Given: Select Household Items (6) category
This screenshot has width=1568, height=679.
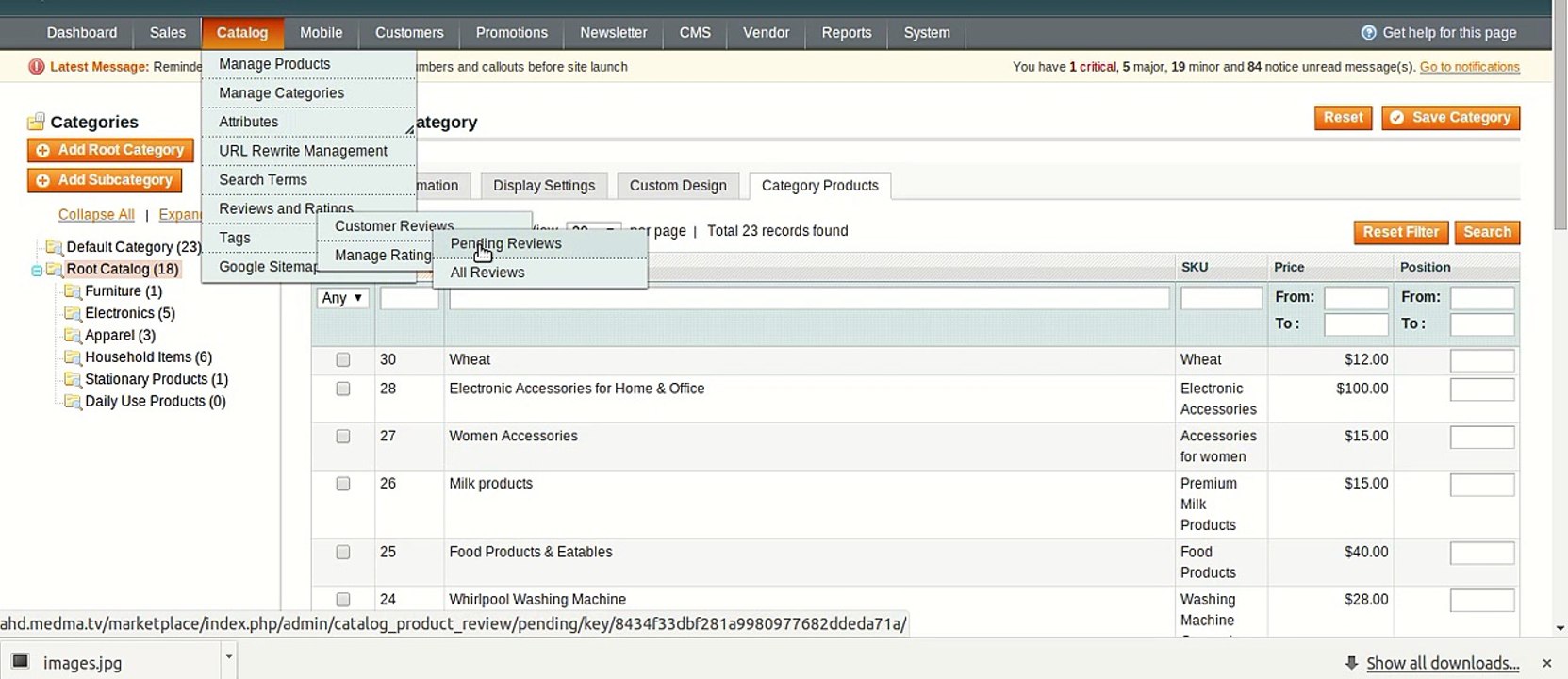Looking at the screenshot, I should (x=149, y=357).
